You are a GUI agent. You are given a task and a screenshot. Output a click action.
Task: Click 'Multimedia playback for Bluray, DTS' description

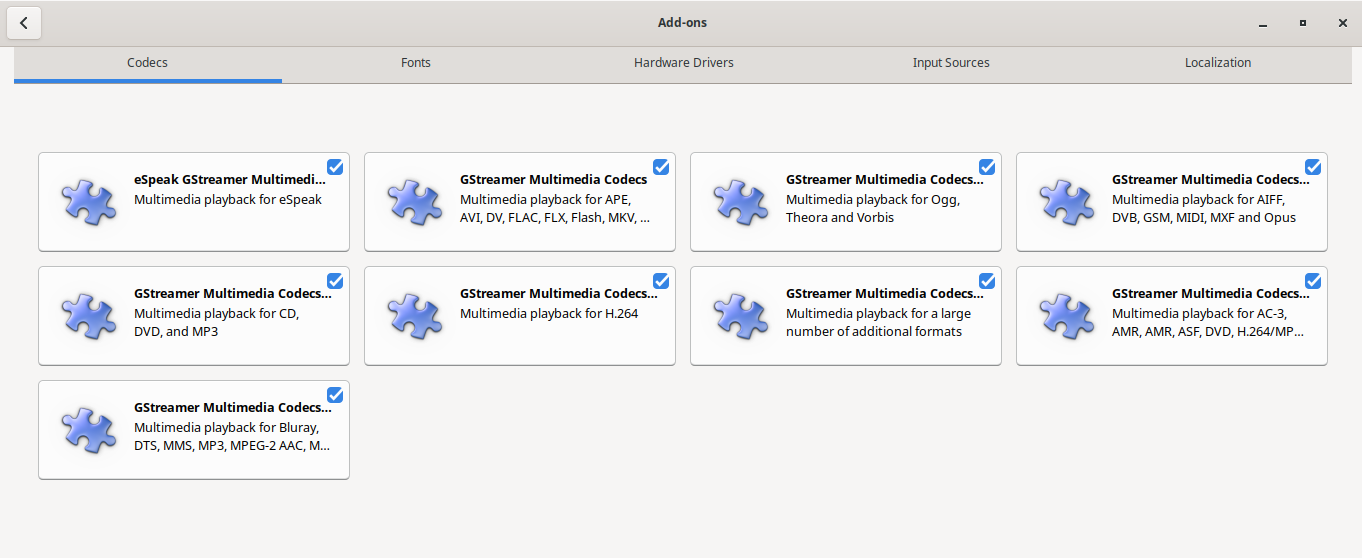click(x=232, y=436)
